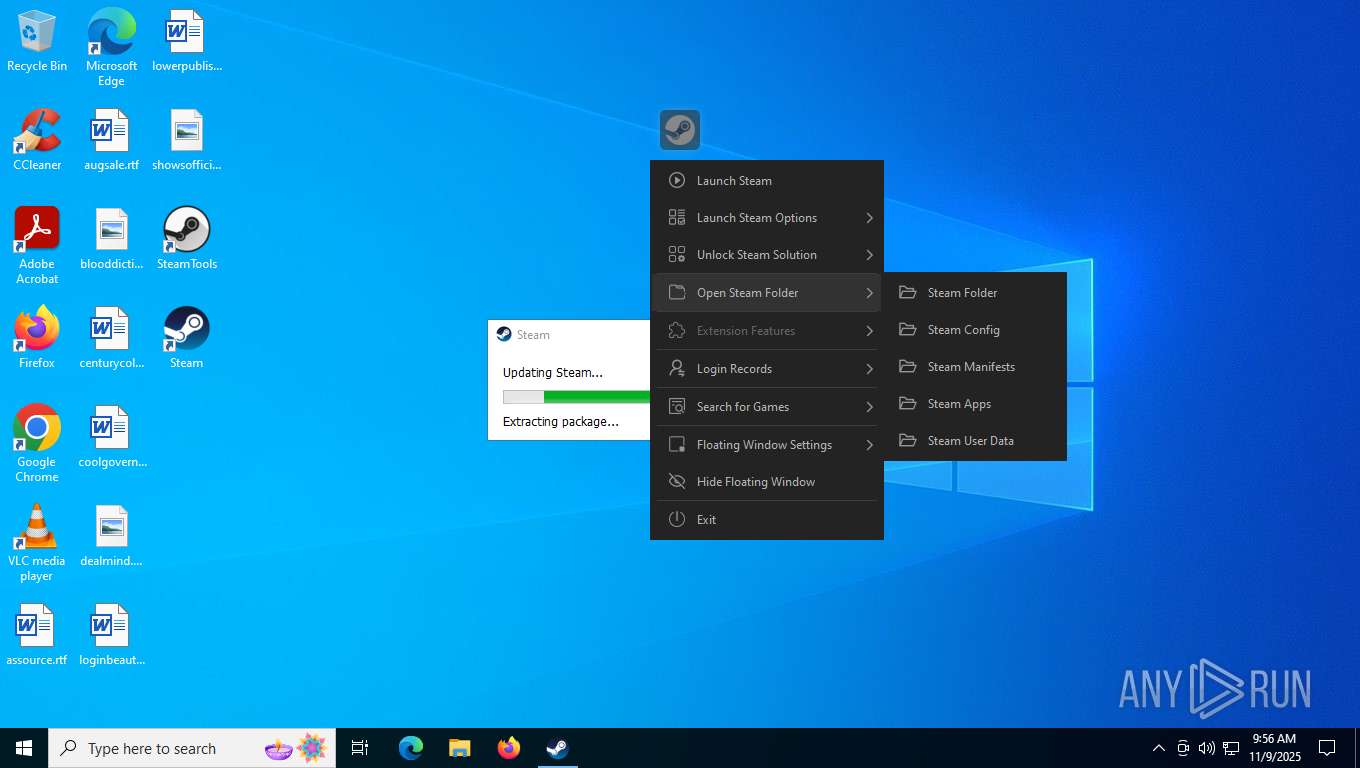Expand the Unlock Steam Solution submenu arrow
The height and width of the screenshot is (768, 1360).
click(x=869, y=254)
